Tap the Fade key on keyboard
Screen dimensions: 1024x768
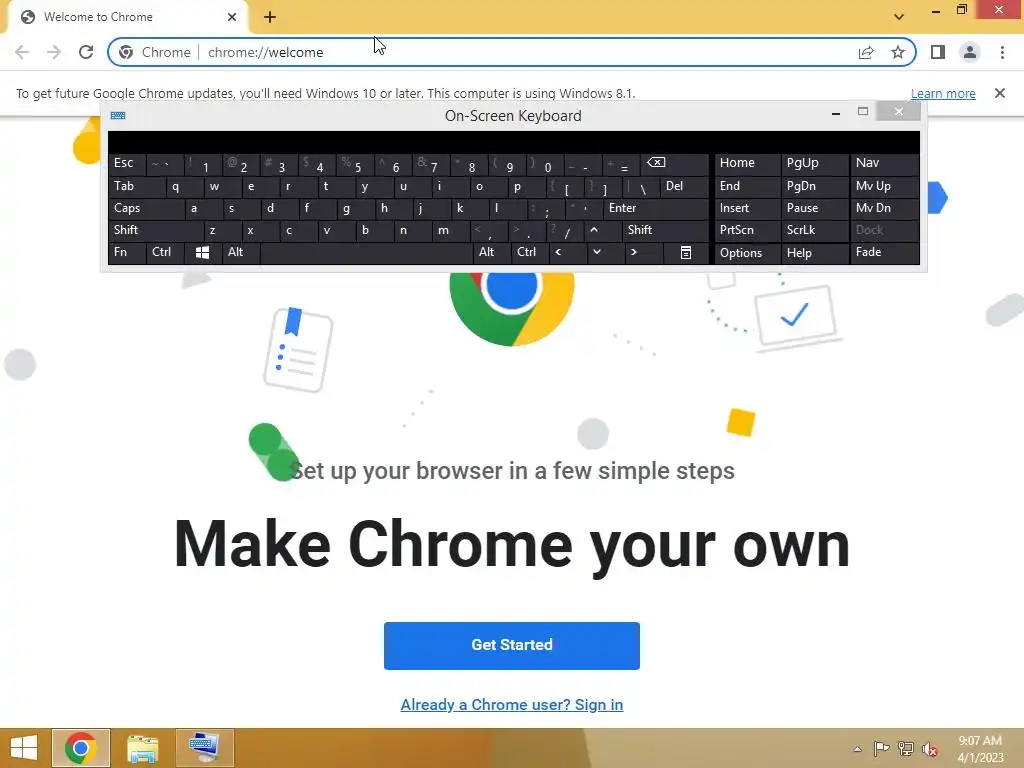tap(884, 252)
